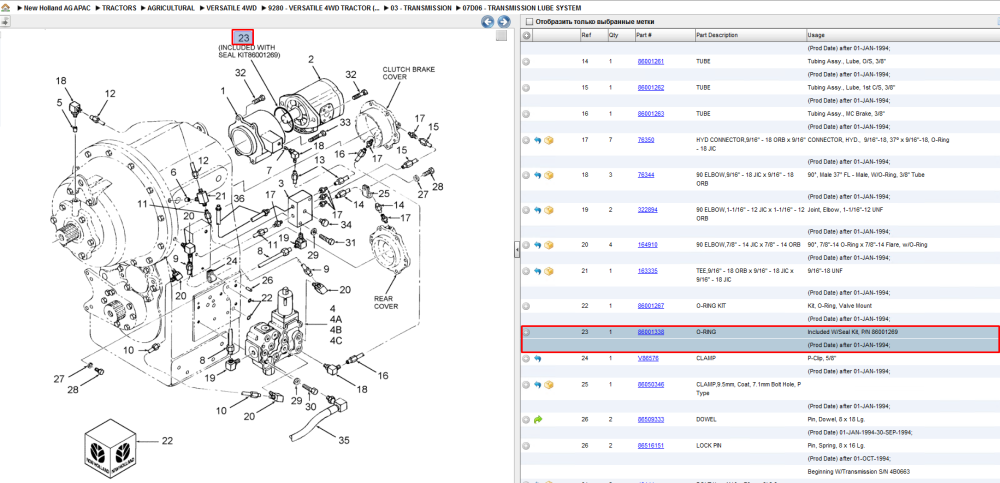Go to VERSATILE 4WD breadcrumb
This screenshot has width=1000, height=483.
coord(233,8)
